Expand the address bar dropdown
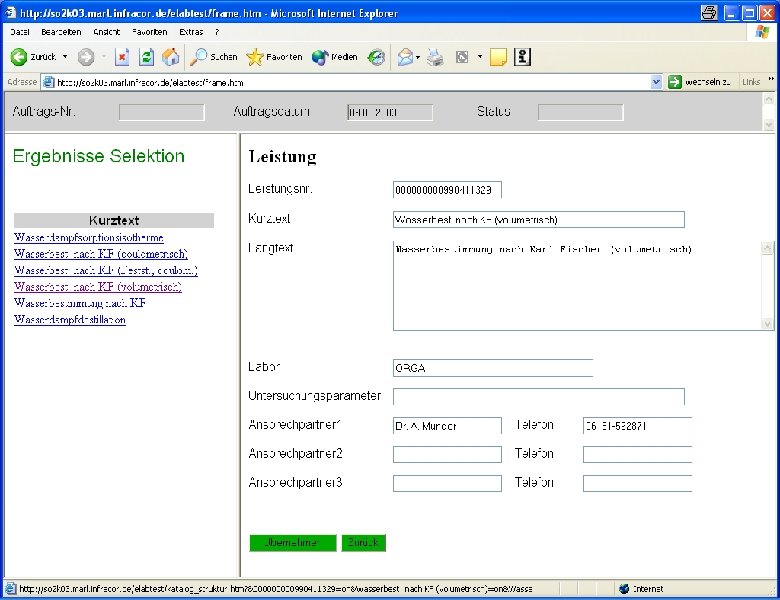Viewport: 780px width, 600px height. click(656, 82)
